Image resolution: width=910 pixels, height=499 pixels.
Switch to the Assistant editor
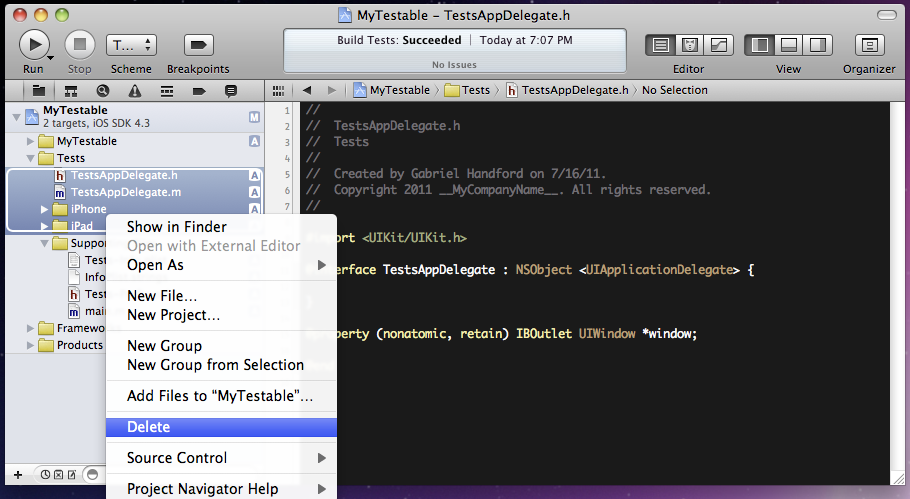(689, 45)
